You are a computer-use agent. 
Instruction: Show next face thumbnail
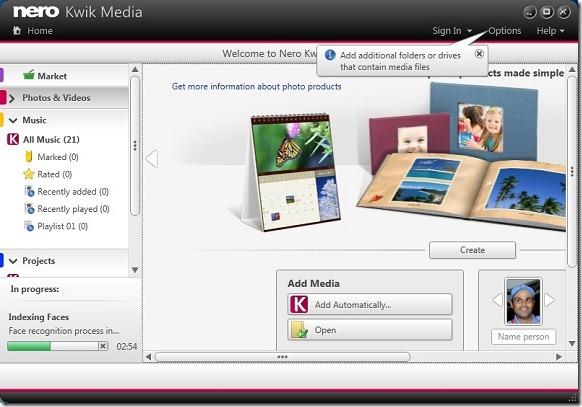pyautogui.click(x=549, y=300)
